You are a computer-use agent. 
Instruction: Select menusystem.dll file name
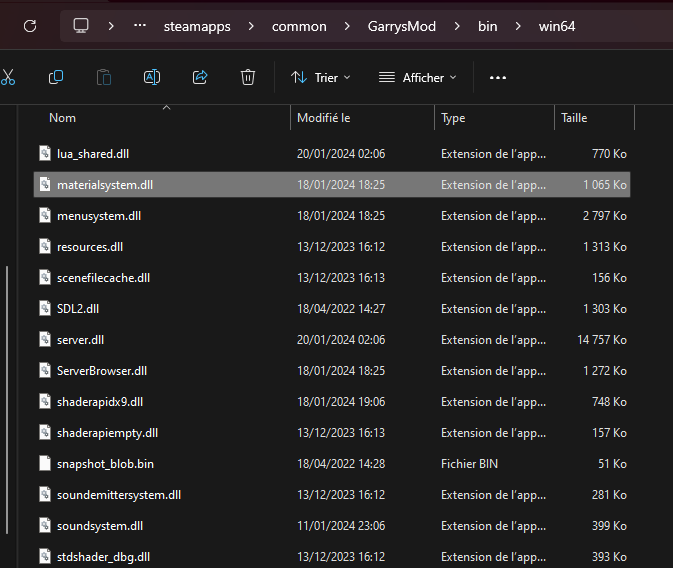pos(99,216)
